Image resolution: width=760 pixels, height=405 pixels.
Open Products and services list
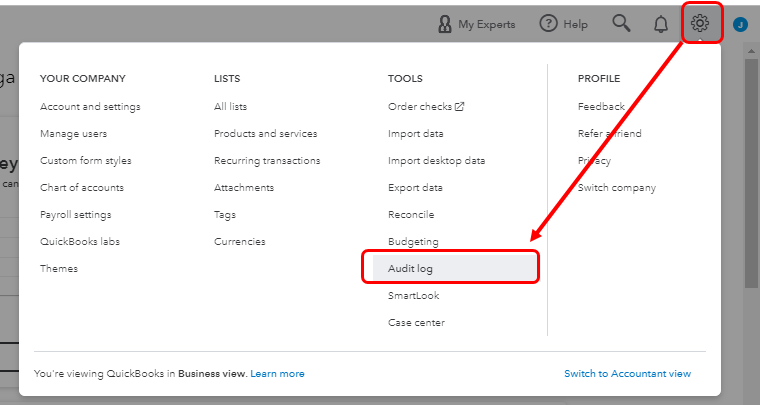click(265, 133)
